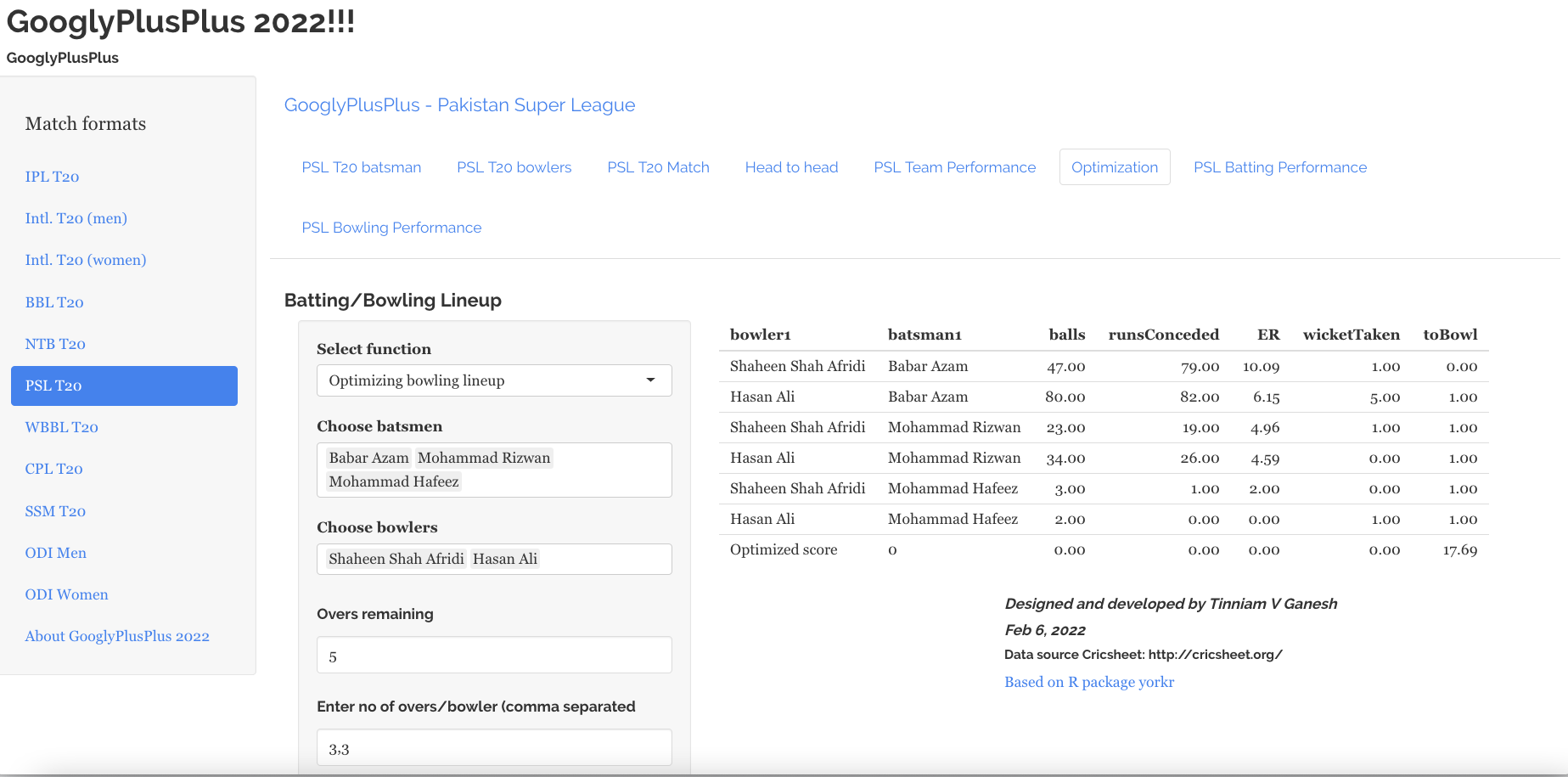Select the Head to head tab

(791, 167)
